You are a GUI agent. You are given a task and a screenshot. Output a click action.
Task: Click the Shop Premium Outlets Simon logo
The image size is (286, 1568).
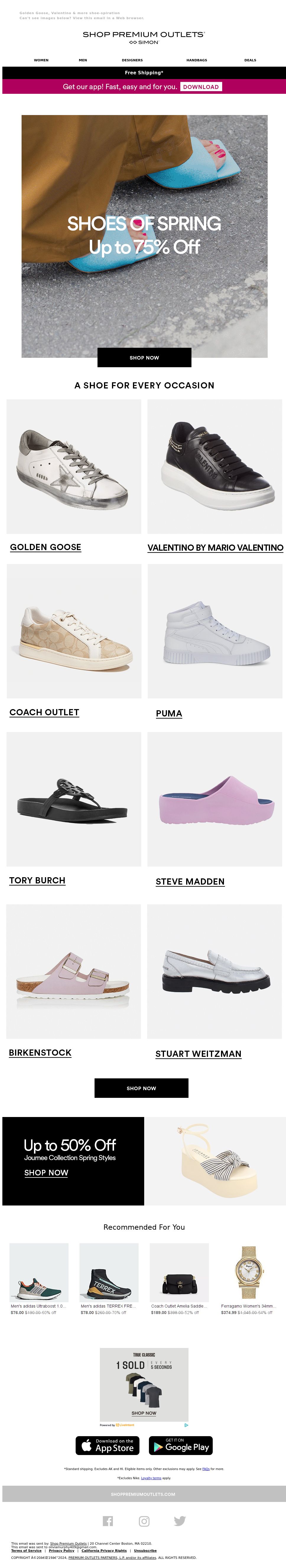pyautogui.click(x=144, y=37)
